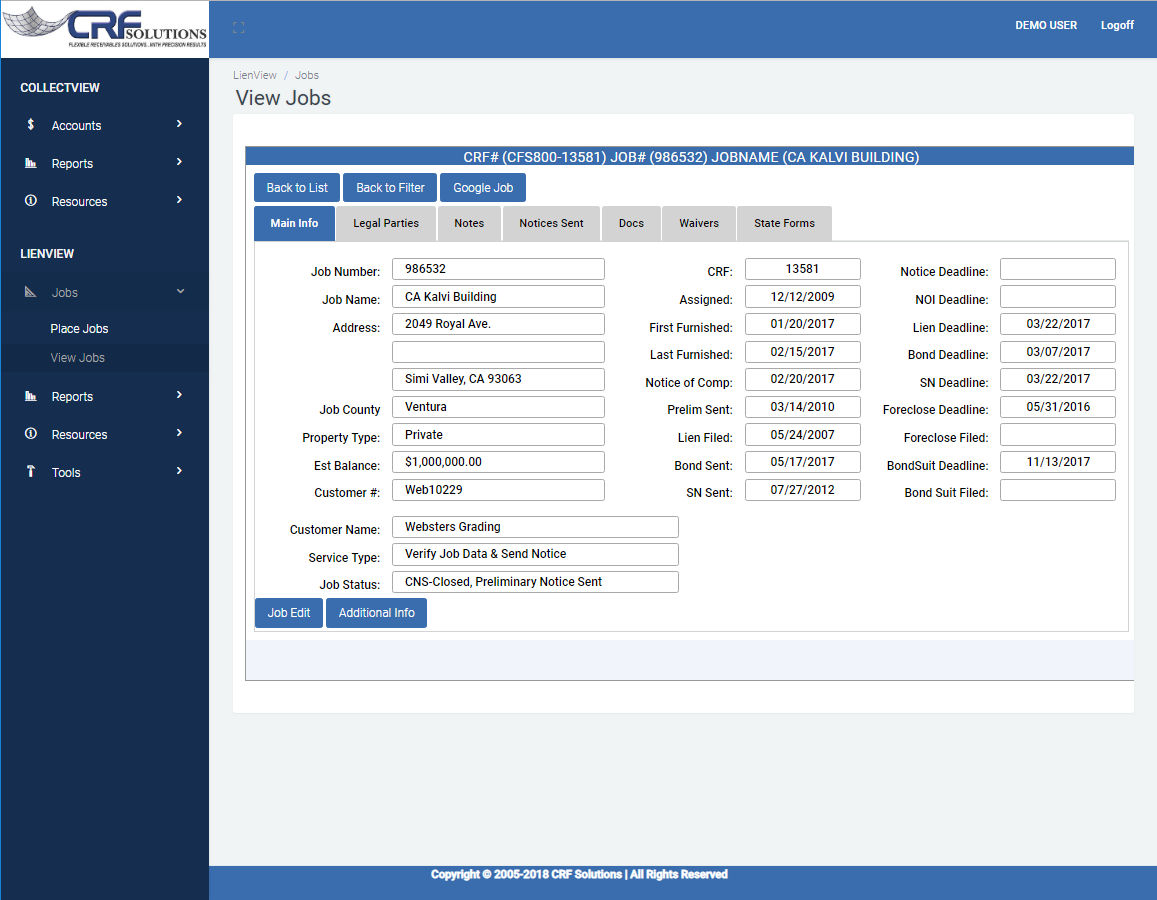Click the LienView breadcrumb link
Viewport: 1157px width, 900px height.
(255, 75)
